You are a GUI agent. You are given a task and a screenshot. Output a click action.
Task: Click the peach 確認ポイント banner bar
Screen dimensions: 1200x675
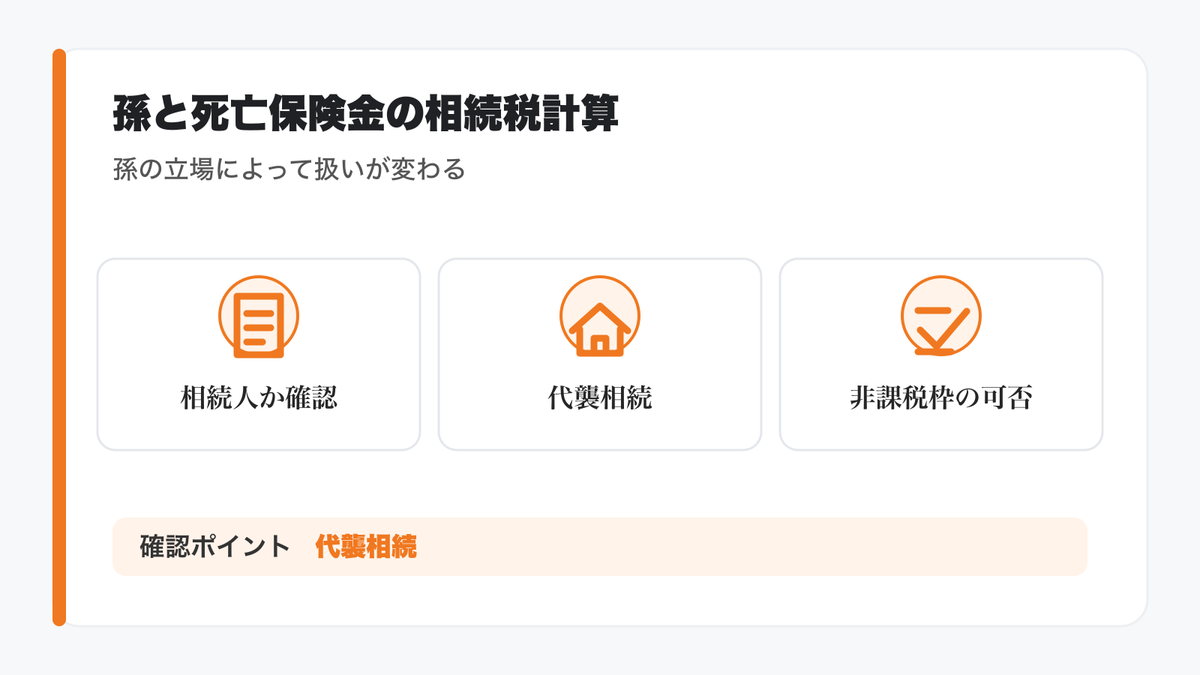tap(600, 547)
